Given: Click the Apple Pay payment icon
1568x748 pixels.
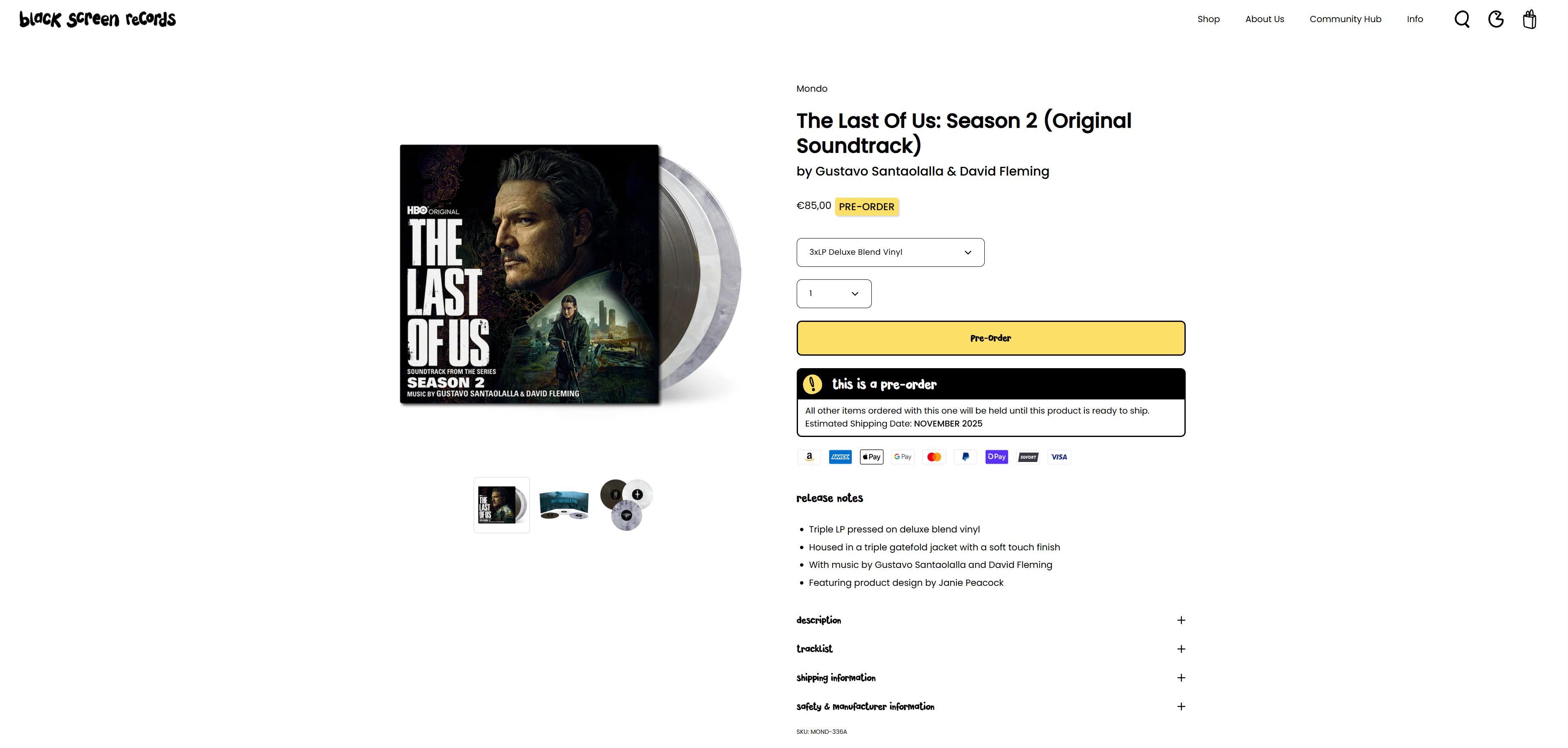Looking at the screenshot, I should tap(872, 457).
